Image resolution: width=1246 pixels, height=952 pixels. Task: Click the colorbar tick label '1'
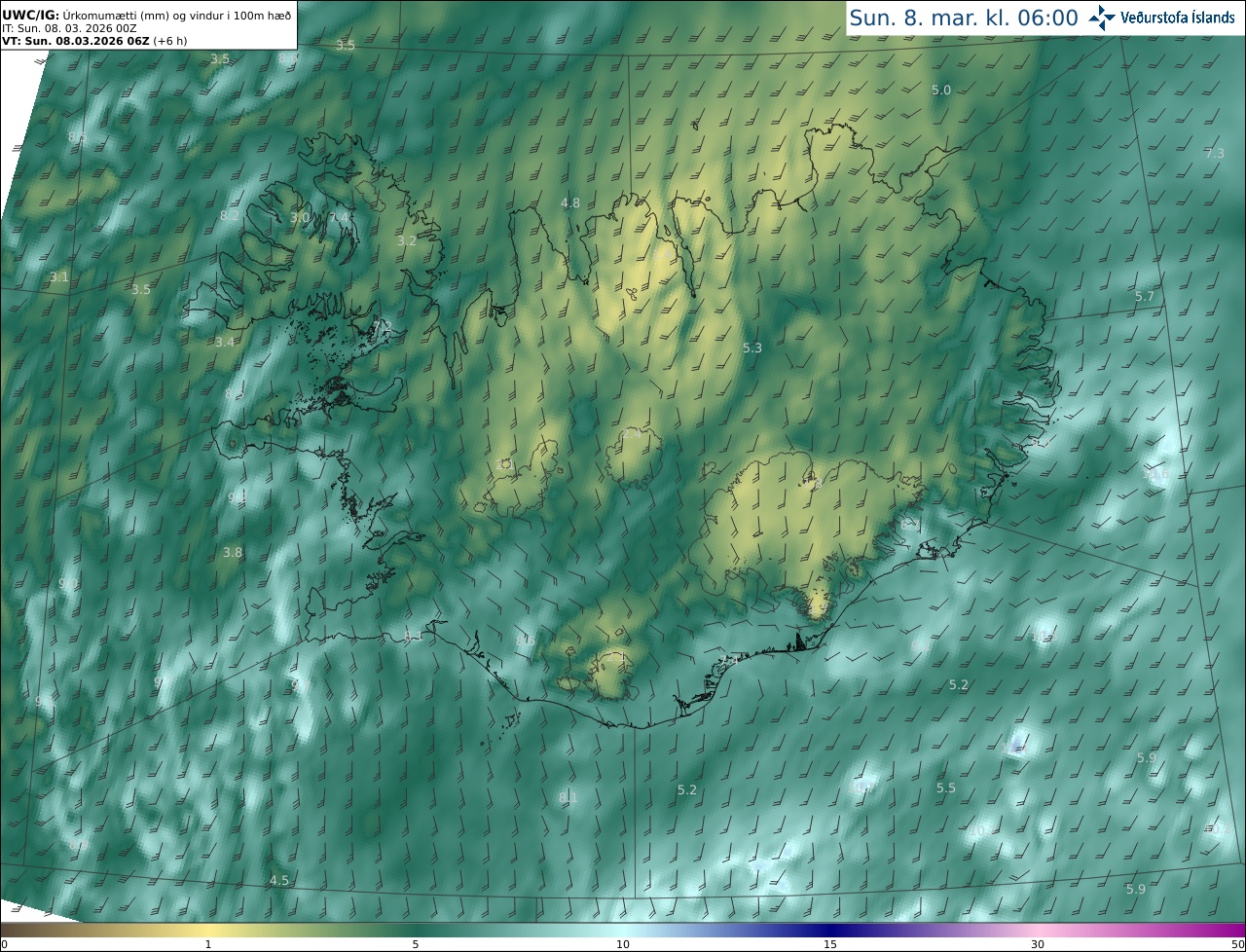click(x=208, y=944)
